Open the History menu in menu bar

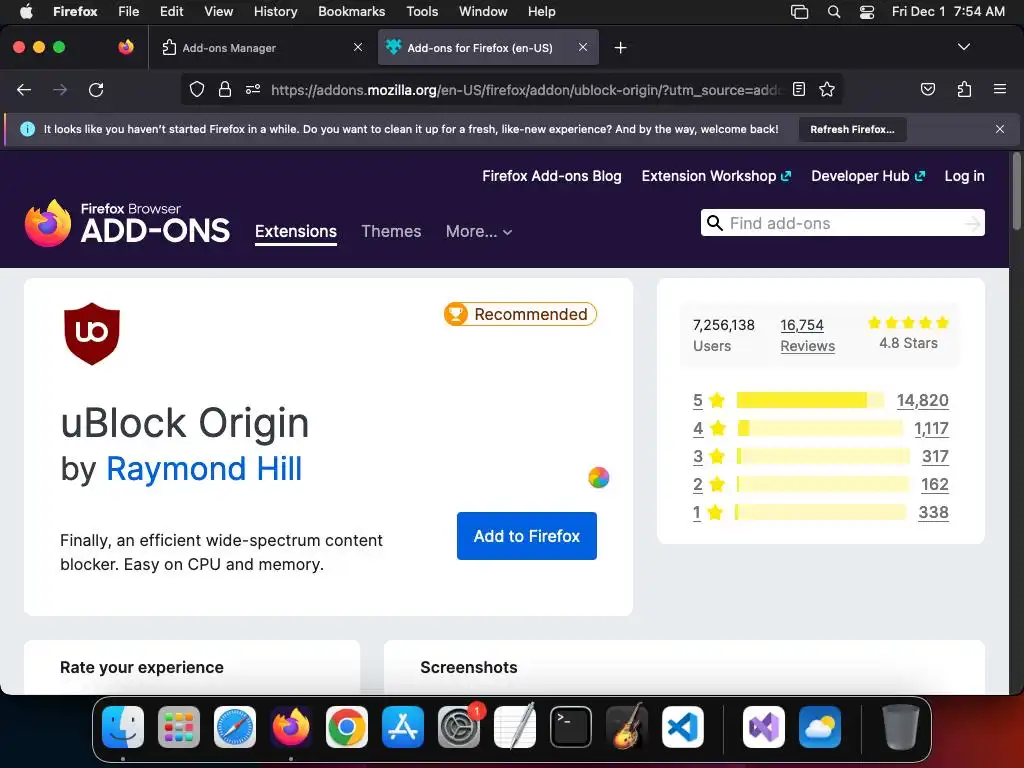click(275, 11)
